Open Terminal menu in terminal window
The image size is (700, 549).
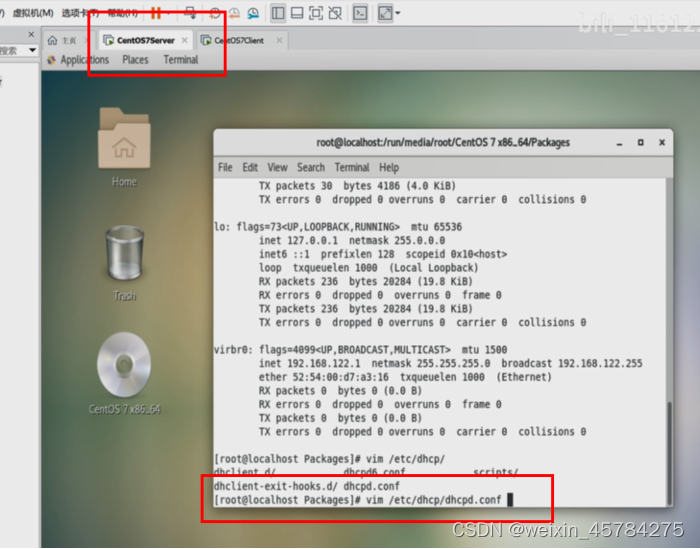[x=352, y=167]
